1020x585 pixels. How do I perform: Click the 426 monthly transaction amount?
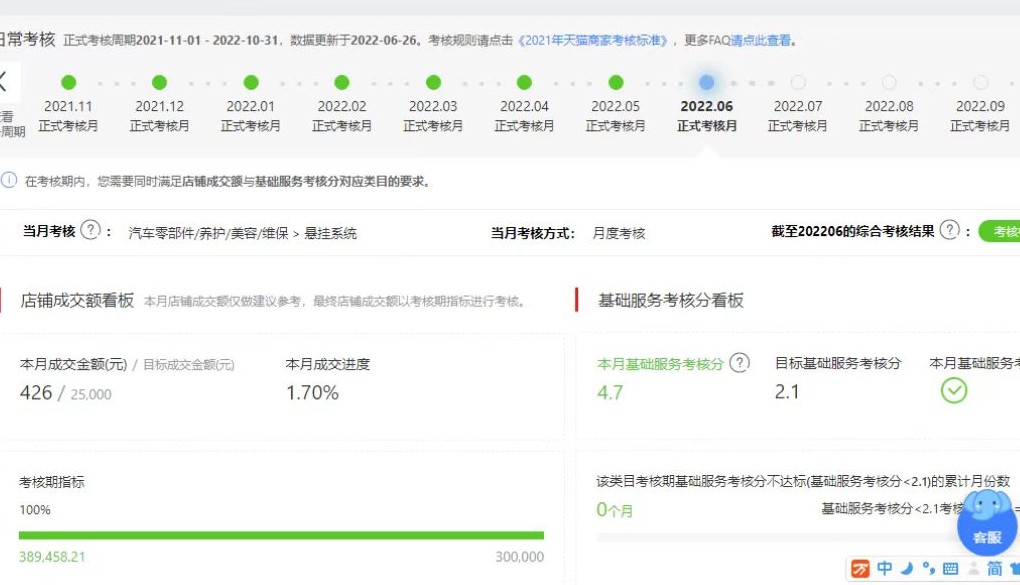tap(36, 392)
